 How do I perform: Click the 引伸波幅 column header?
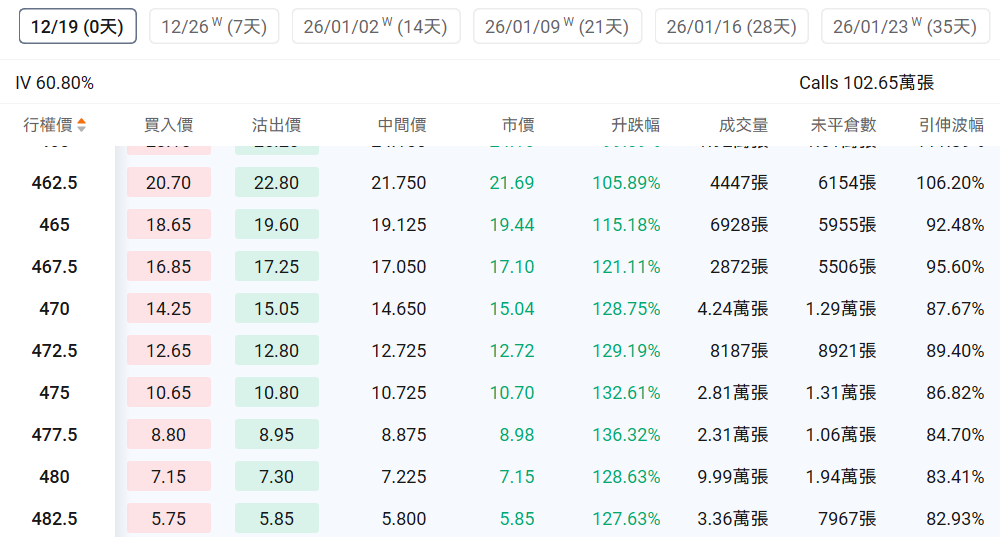click(x=951, y=125)
